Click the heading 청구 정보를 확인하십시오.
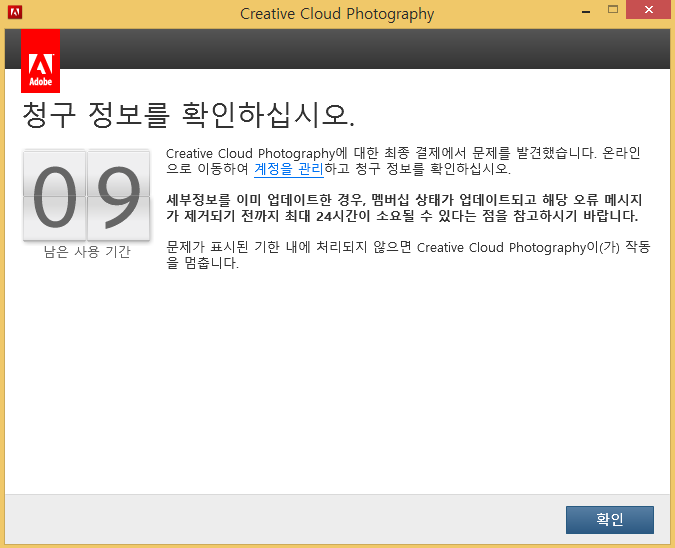 pos(188,115)
